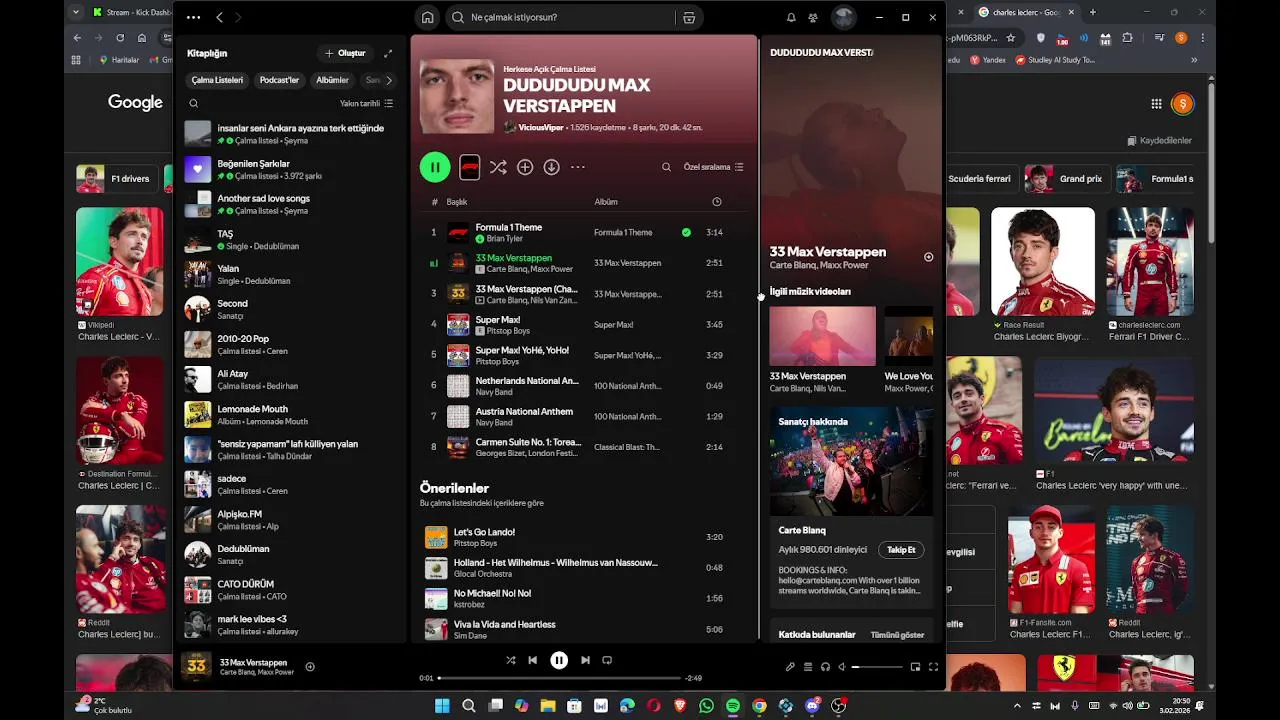
Task: Skip to the next track
Action: coord(585,660)
